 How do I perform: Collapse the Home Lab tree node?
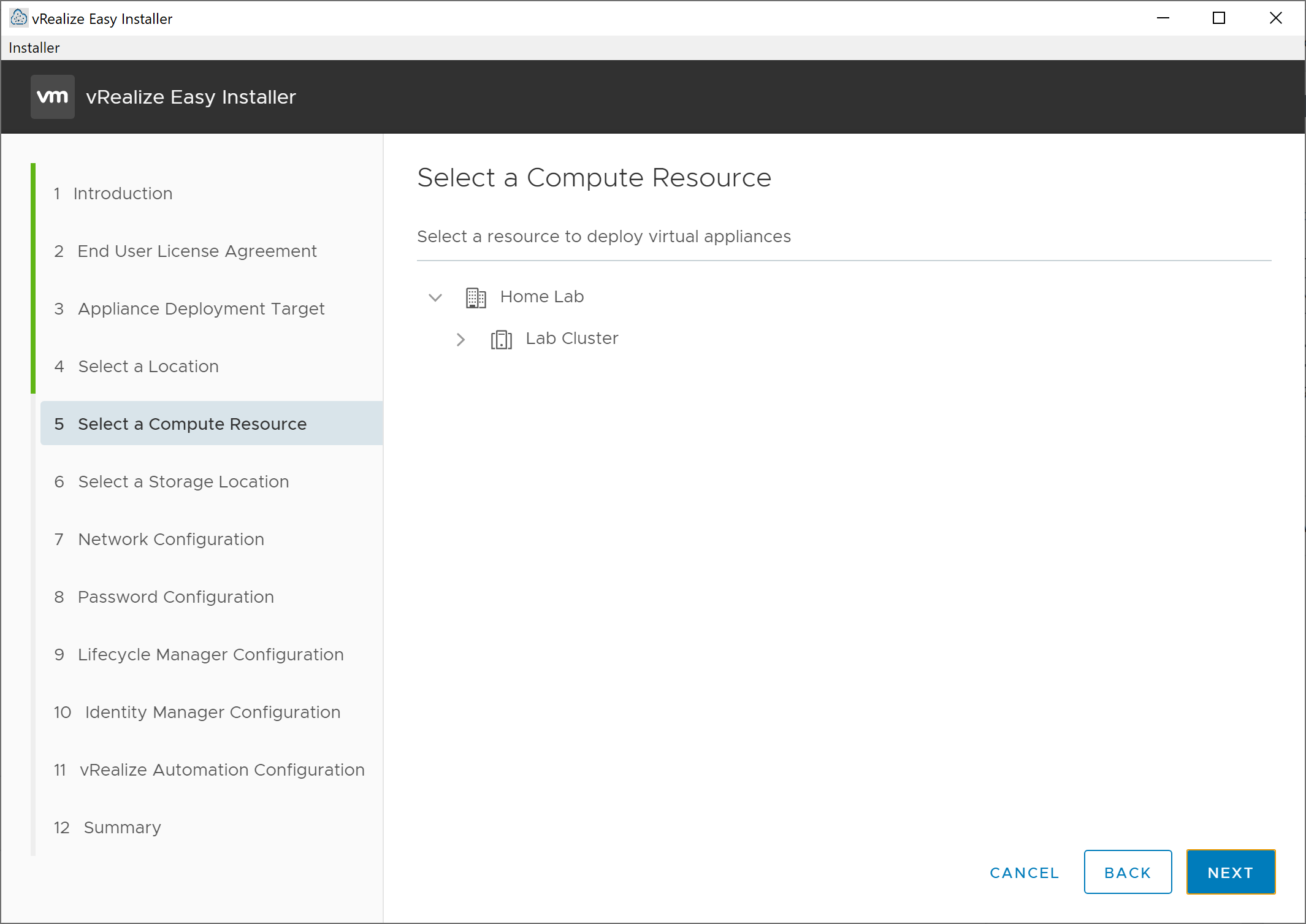click(435, 298)
